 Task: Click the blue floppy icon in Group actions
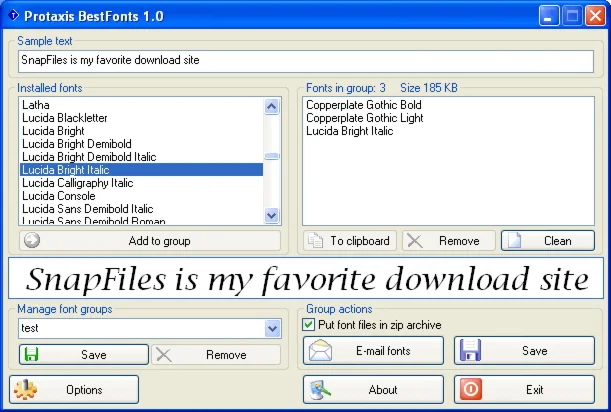[x=470, y=350]
